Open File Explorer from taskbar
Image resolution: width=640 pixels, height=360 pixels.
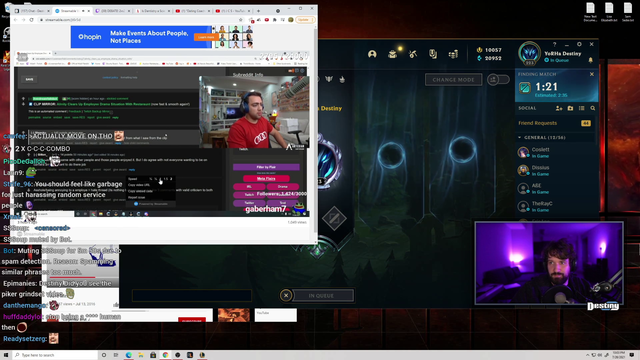click(x=141, y=355)
